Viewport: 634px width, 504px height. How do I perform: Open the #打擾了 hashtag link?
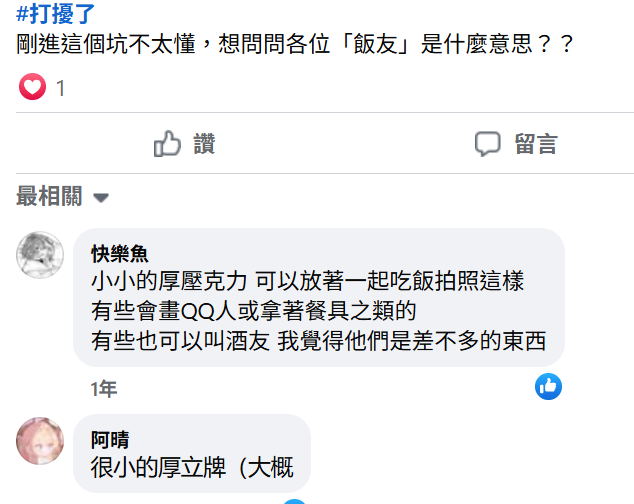(x=55, y=13)
